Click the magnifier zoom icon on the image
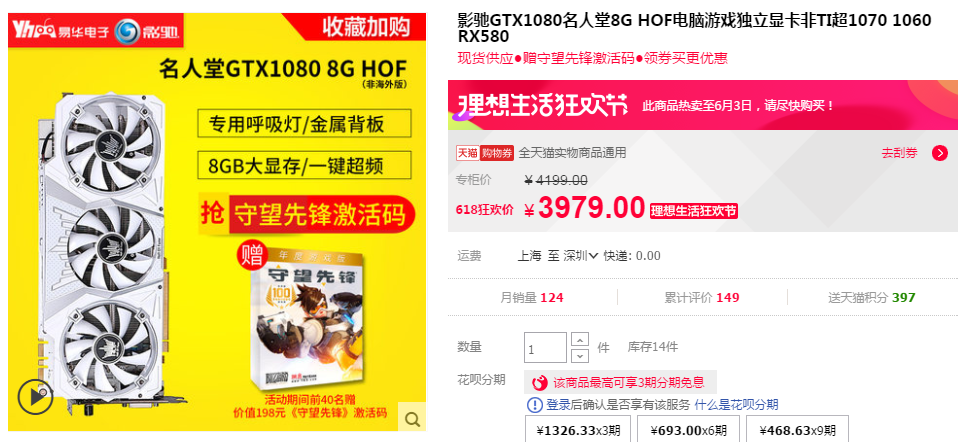Image resolution: width=974 pixels, height=442 pixels. click(412, 418)
